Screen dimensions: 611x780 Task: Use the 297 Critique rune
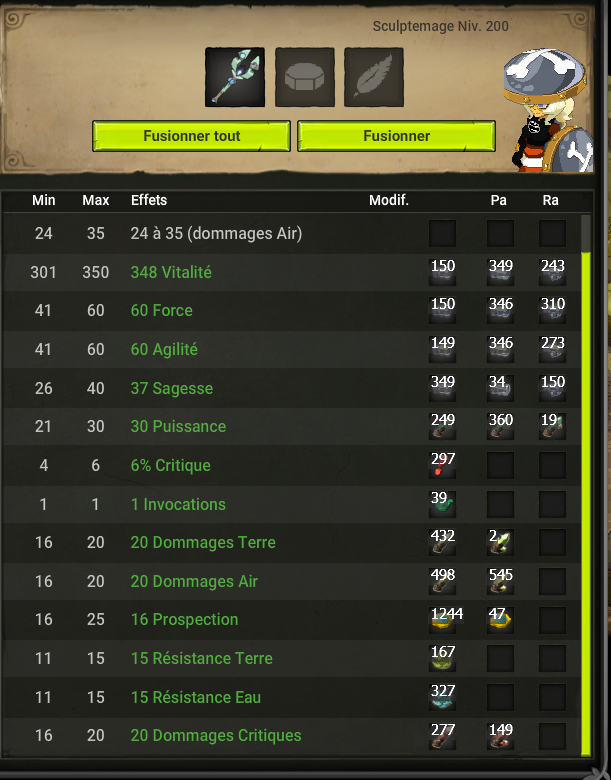pyautogui.click(x=442, y=465)
